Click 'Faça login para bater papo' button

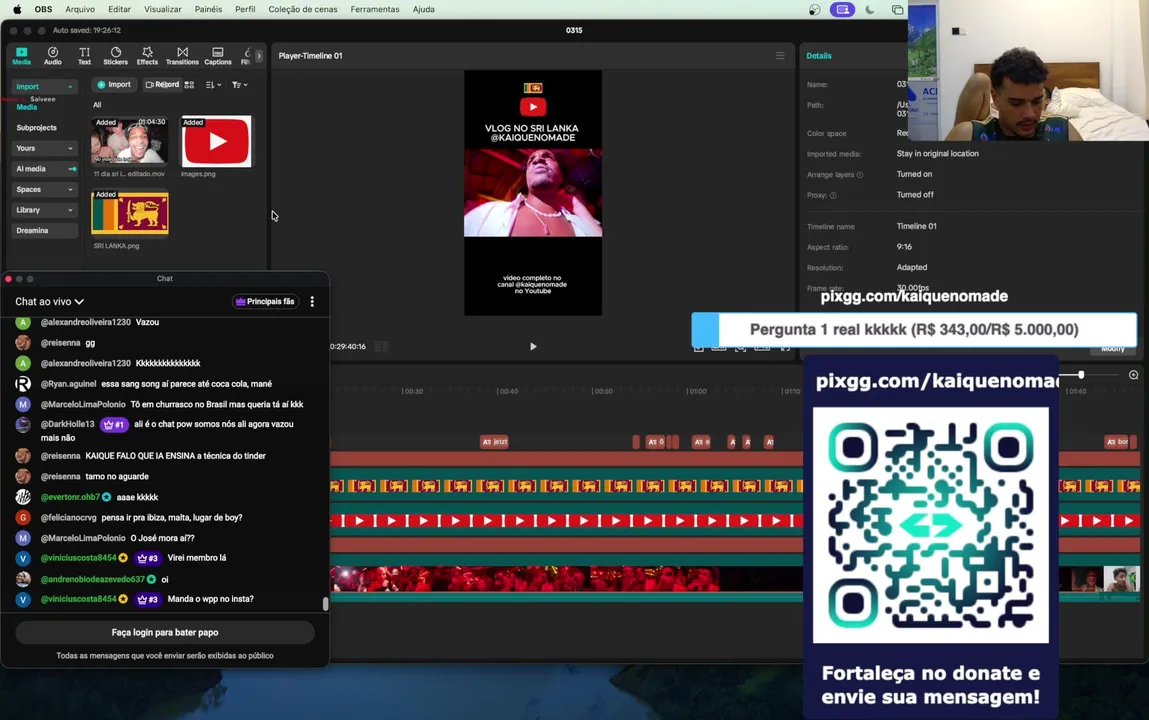[165, 632]
